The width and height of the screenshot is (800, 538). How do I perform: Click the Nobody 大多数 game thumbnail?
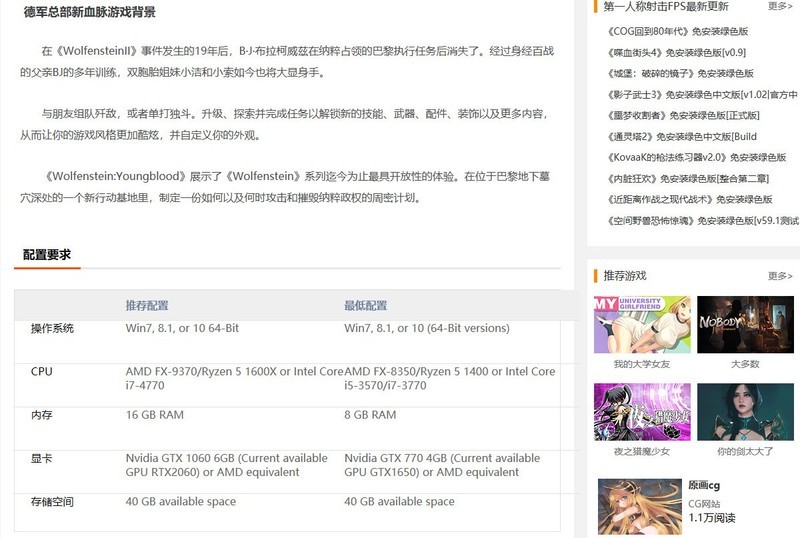tap(745, 325)
